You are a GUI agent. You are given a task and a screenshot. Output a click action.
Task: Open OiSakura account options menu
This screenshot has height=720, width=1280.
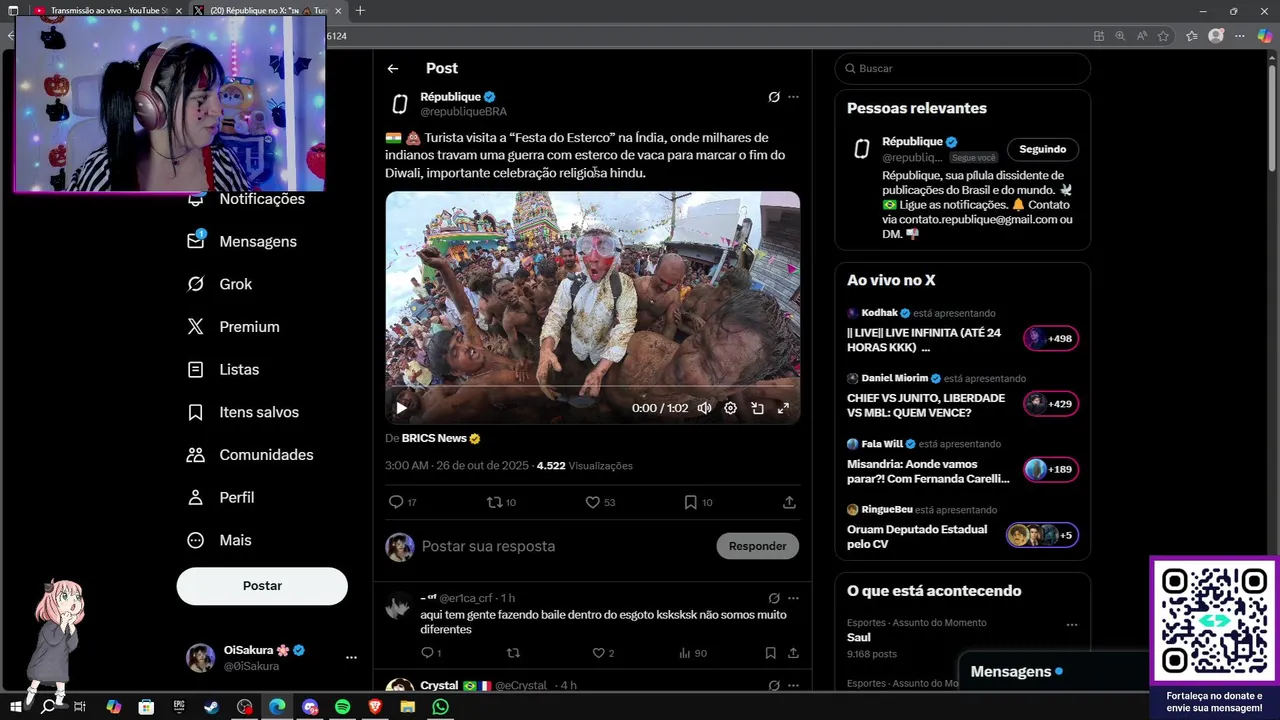click(x=351, y=658)
